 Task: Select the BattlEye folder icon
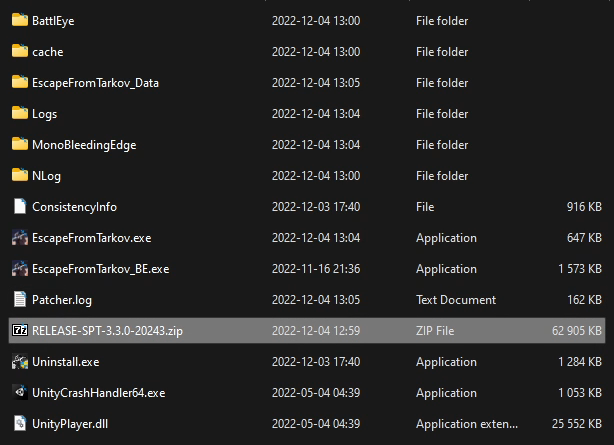pyautogui.click(x=20, y=20)
